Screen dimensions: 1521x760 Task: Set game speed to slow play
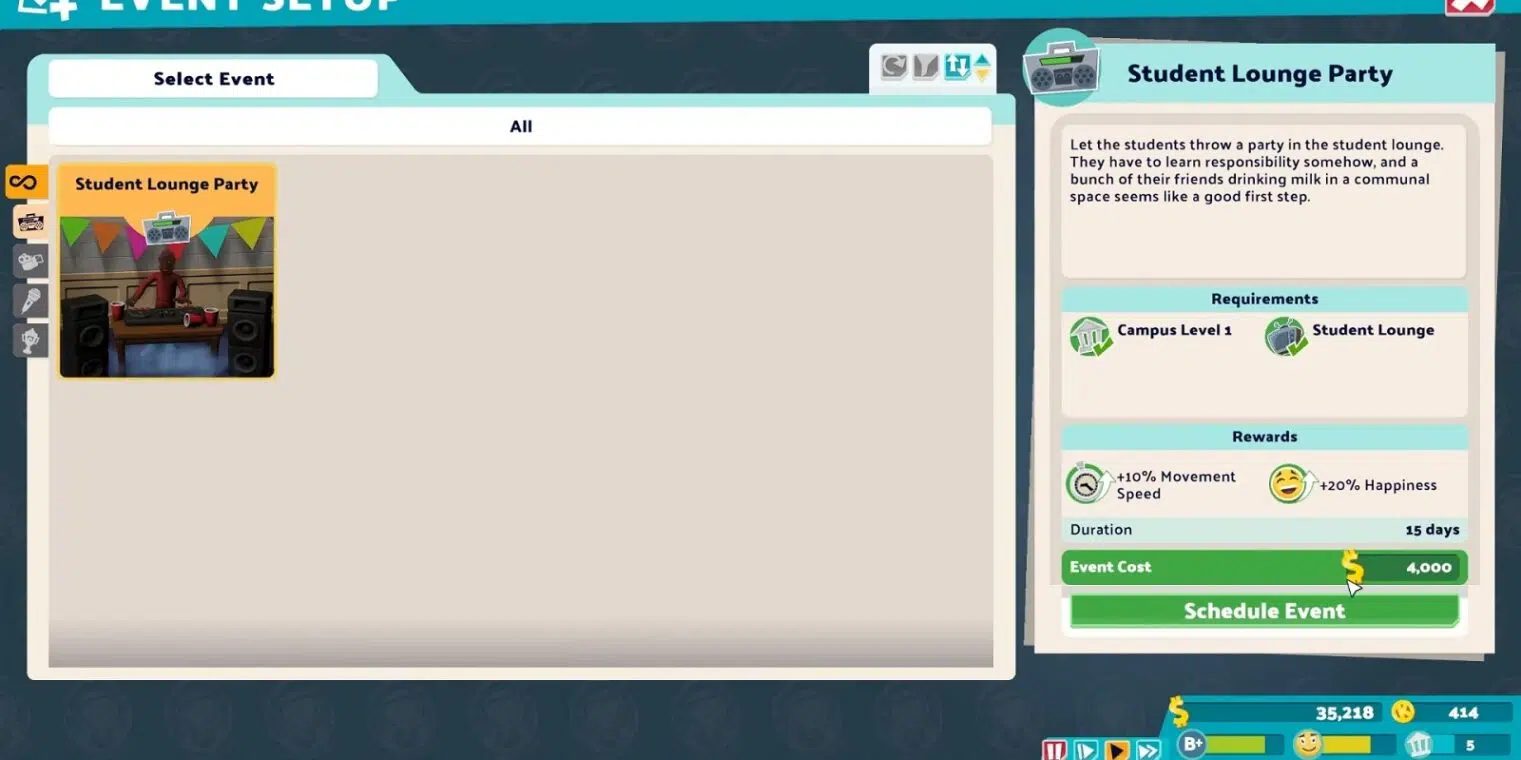pyautogui.click(x=1086, y=749)
